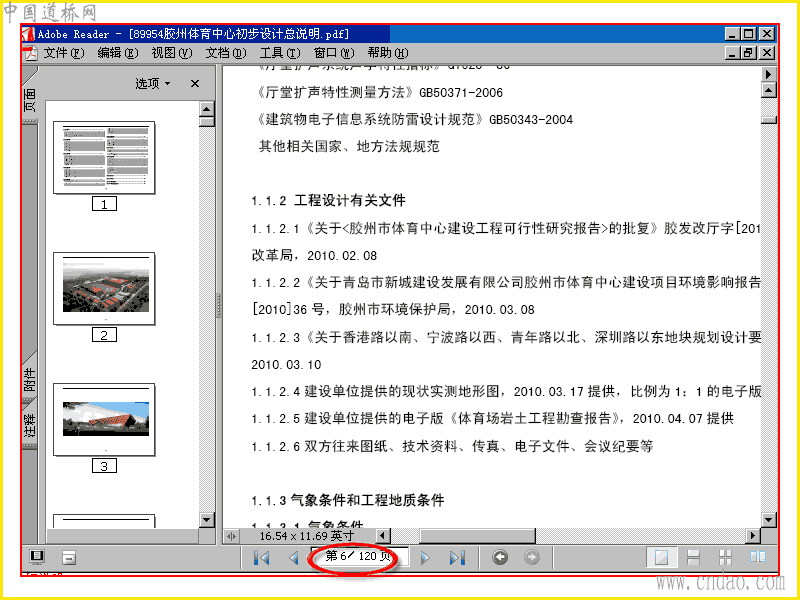This screenshot has width=800, height=600.
Task: Go to the first page
Action: [x=261, y=557]
